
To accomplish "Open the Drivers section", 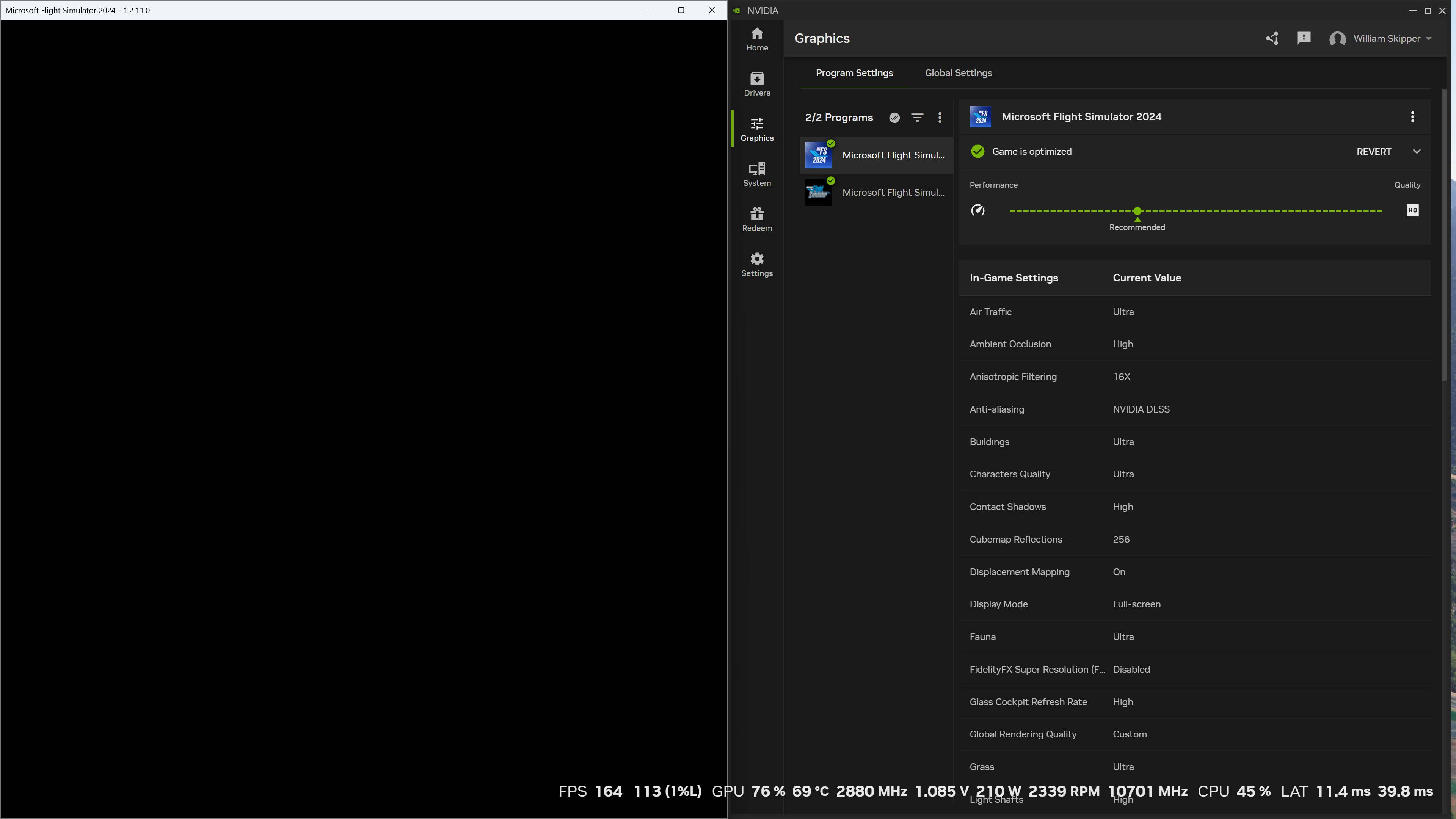I will tap(757, 84).
